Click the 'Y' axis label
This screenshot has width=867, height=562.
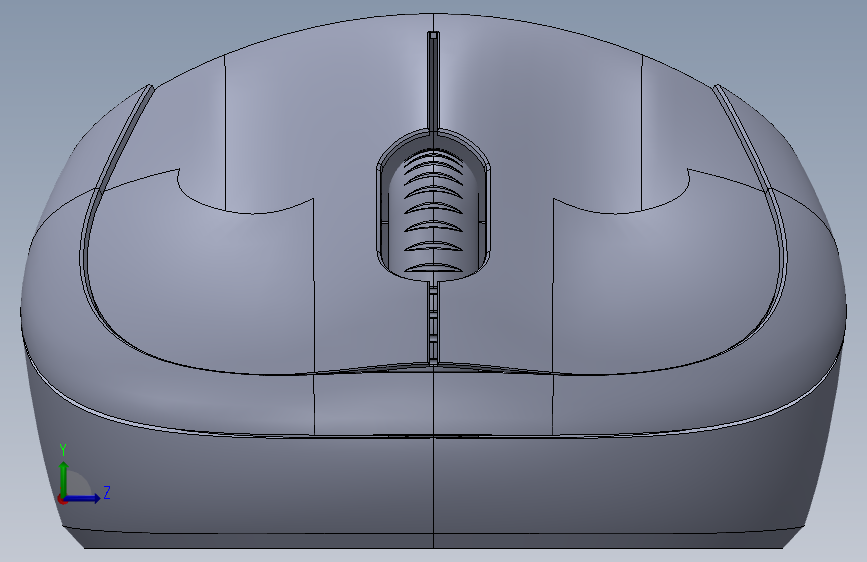click(x=63, y=450)
